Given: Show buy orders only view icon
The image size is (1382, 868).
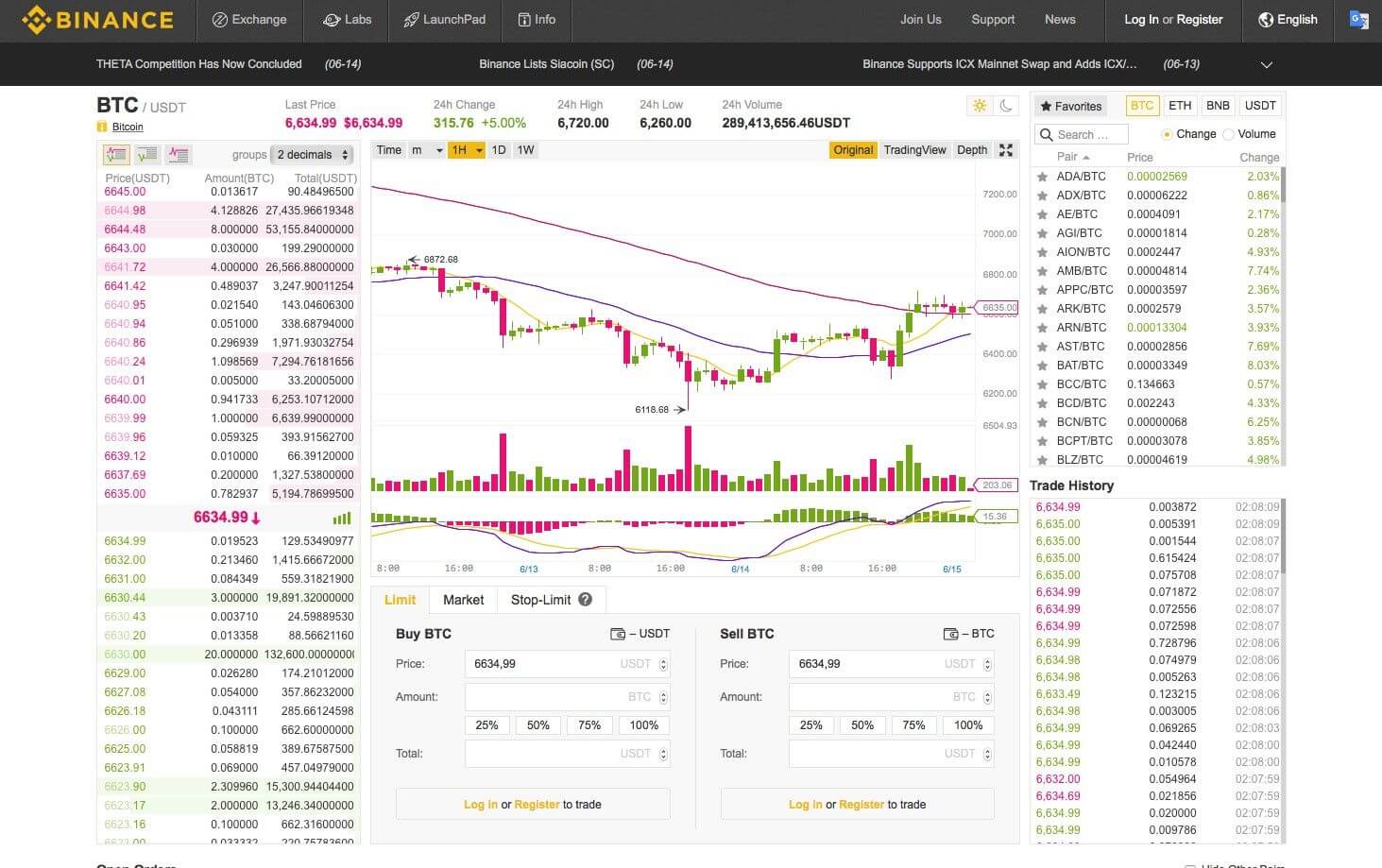Looking at the screenshot, I should 147,154.
